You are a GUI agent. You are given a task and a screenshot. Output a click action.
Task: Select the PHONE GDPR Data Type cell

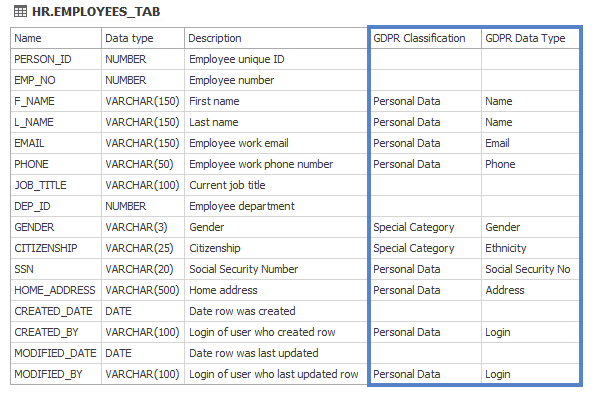click(x=500, y=164)
